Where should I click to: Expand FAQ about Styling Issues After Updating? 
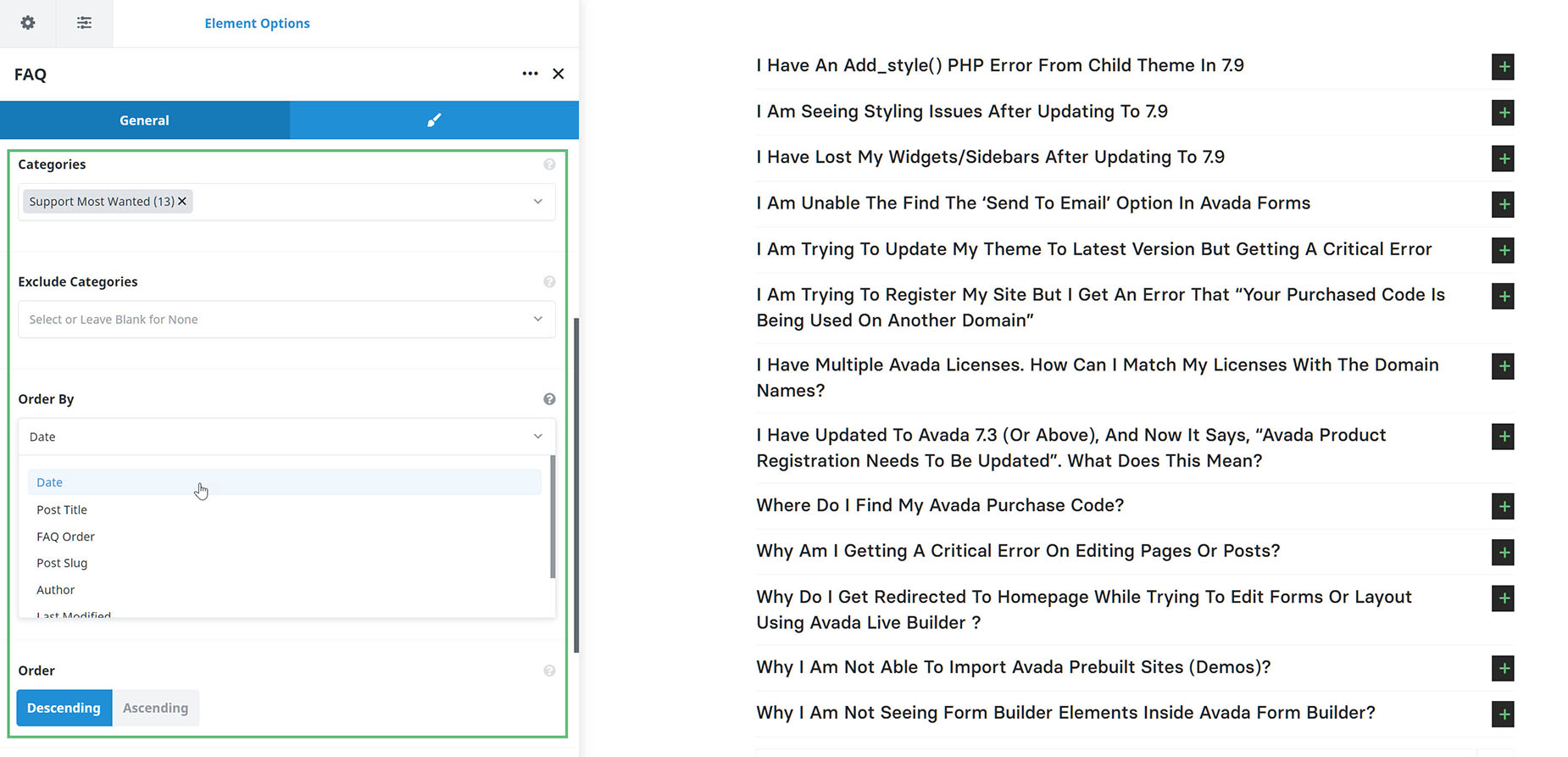[x=1503, y=113]
